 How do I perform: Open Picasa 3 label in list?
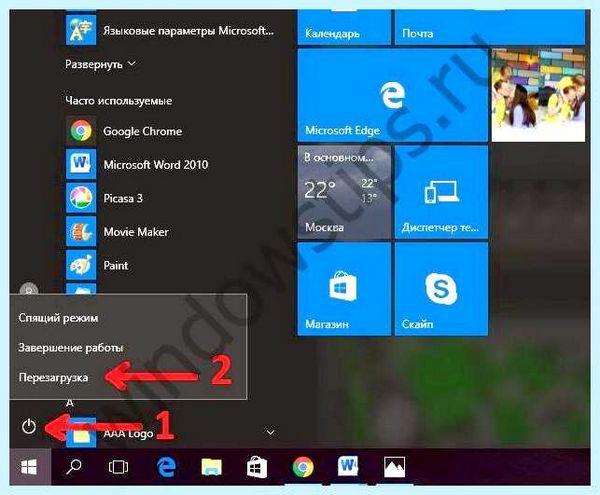[x=123, y=198]
